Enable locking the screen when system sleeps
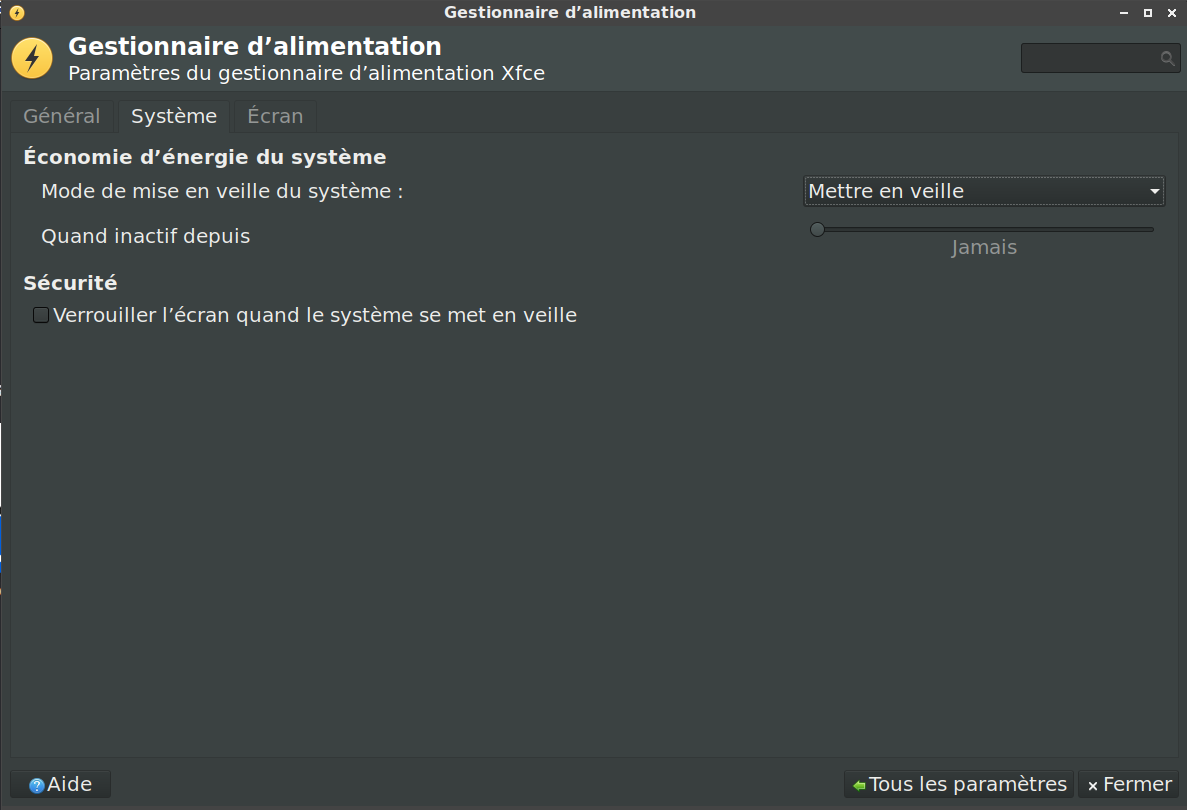1187x810 pixels. (41, 316)
